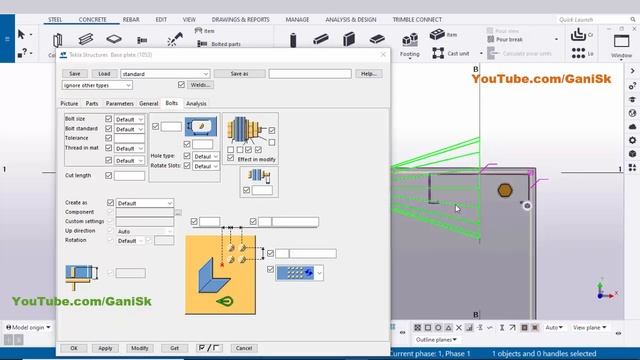Switch to the Analysis tab
This screenshot has width=640, height=360.
[196, 104]
